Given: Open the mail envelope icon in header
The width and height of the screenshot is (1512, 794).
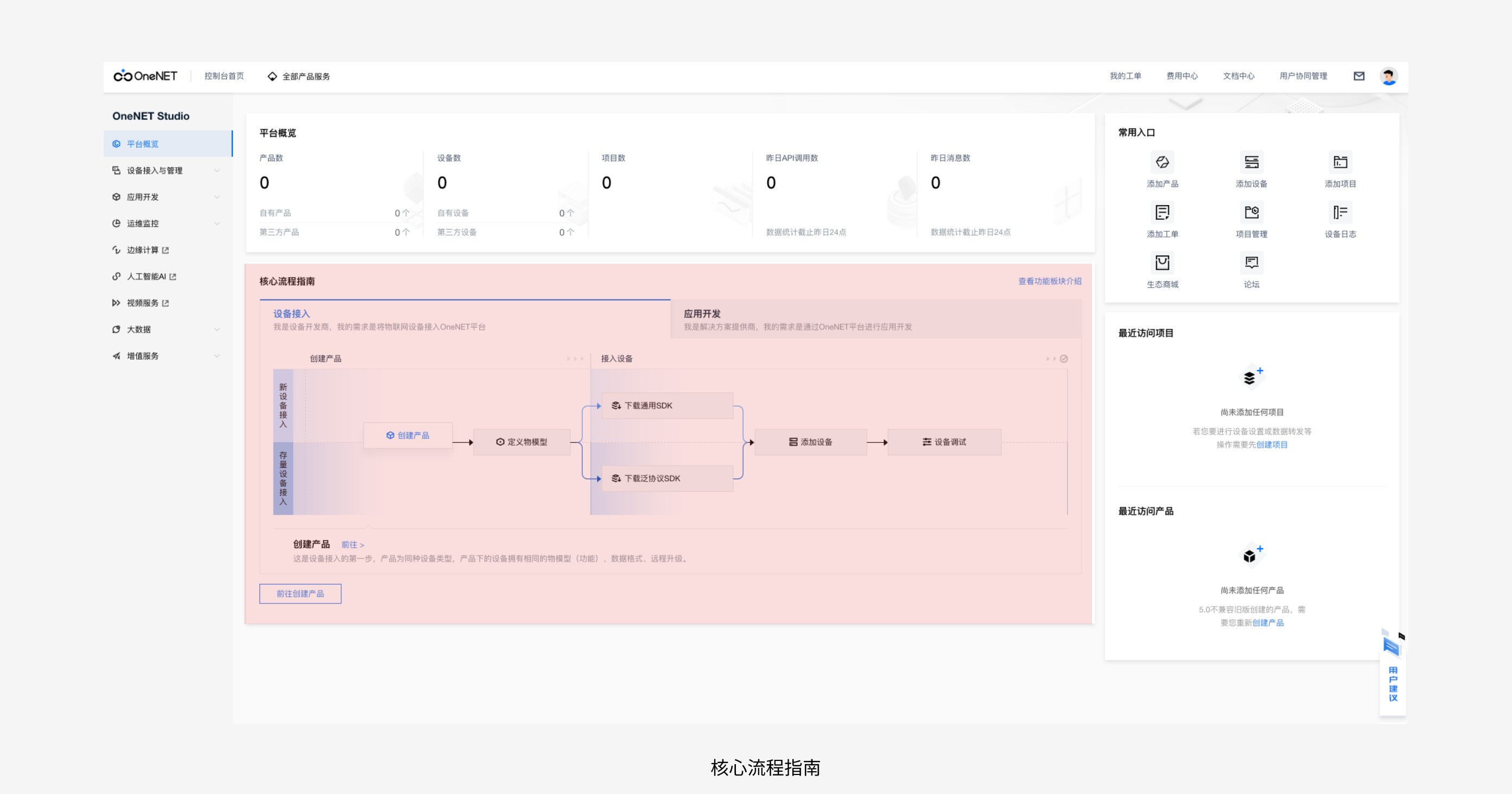Looking at the screenshot, I should 1359,77.
